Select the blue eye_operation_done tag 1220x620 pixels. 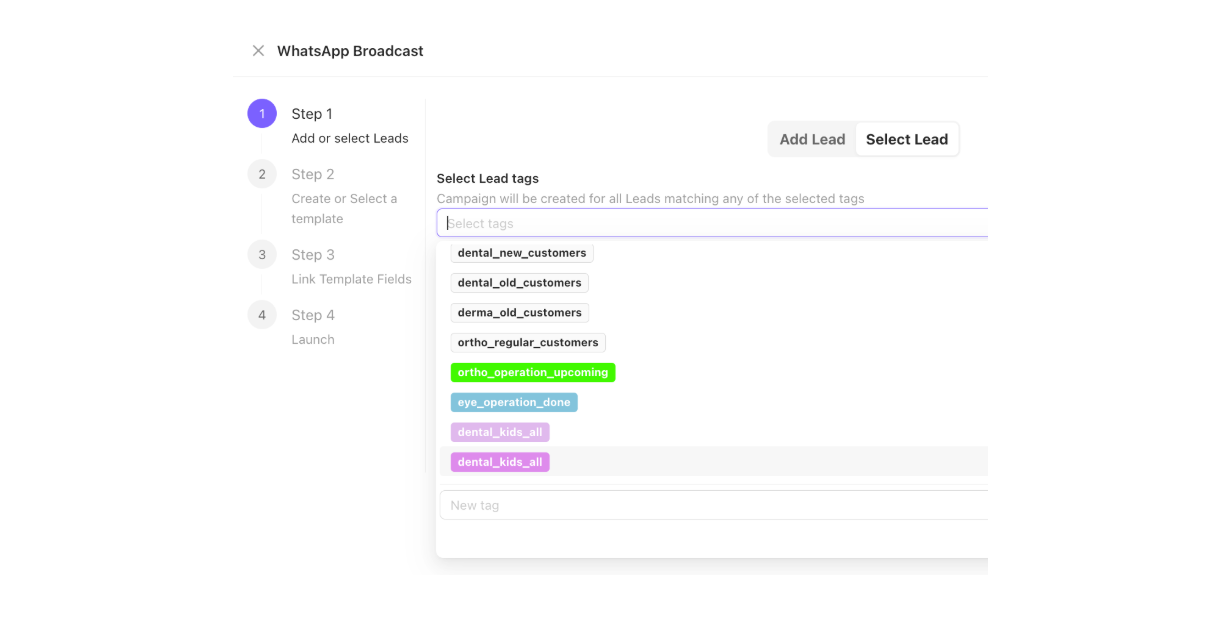(x=514, y=402)
